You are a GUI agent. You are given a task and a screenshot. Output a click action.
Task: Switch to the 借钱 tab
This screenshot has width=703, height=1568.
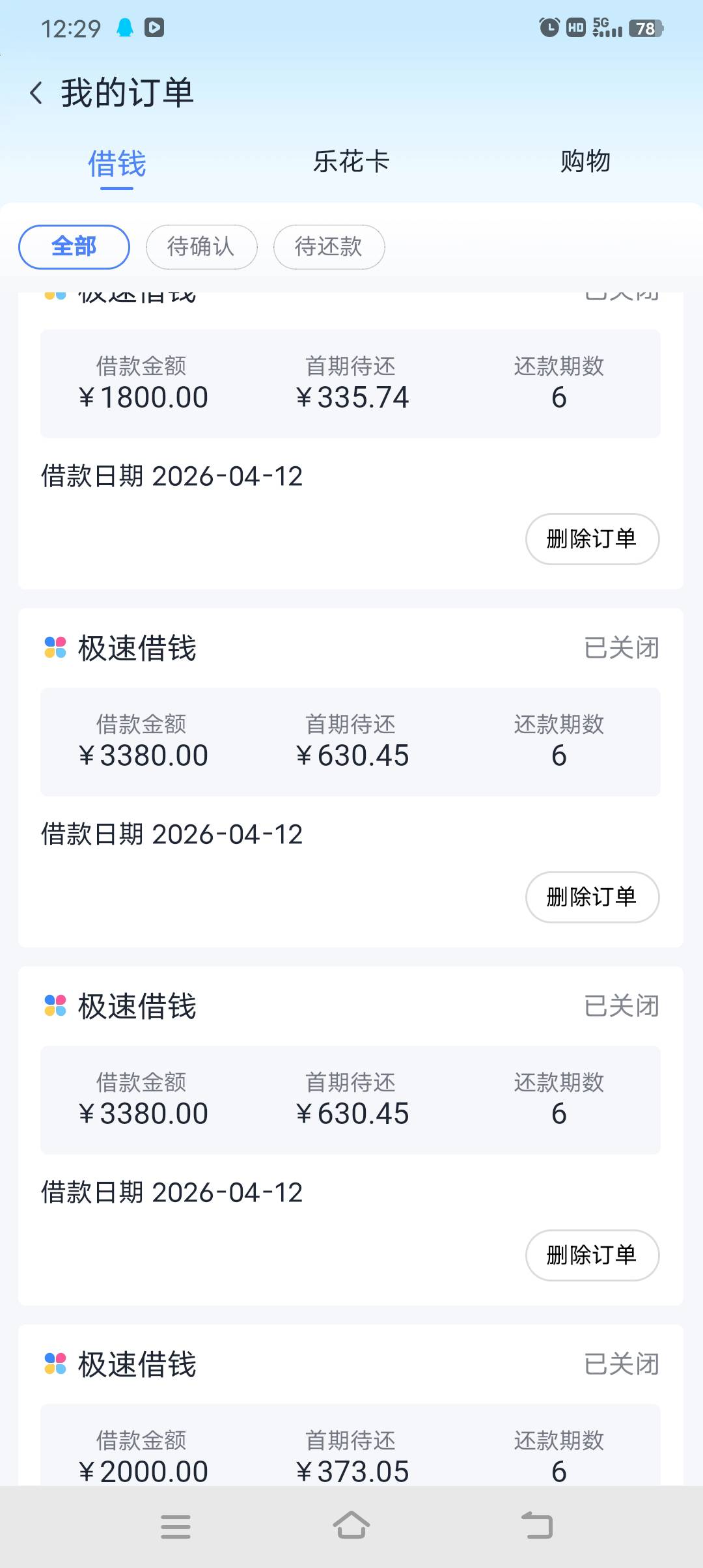point(117,163)
